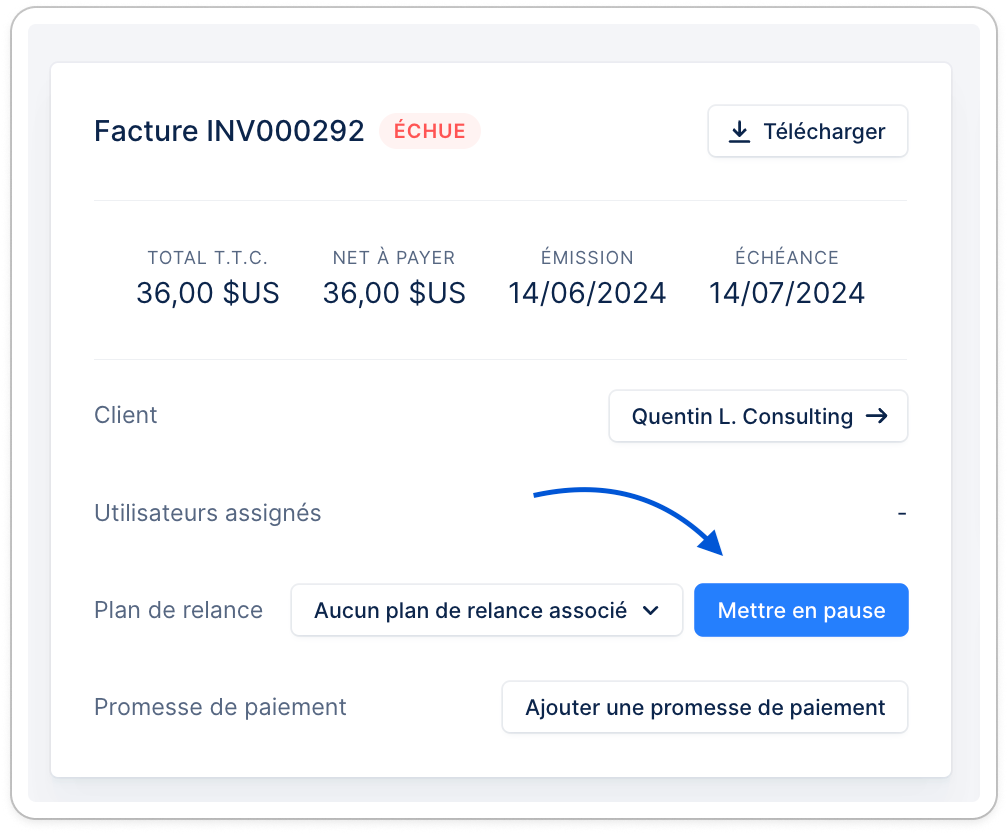Click the dash value for Utilisateurs assignés
Viewport: 1008px width, 834px height.
click(x=902, y=514)
